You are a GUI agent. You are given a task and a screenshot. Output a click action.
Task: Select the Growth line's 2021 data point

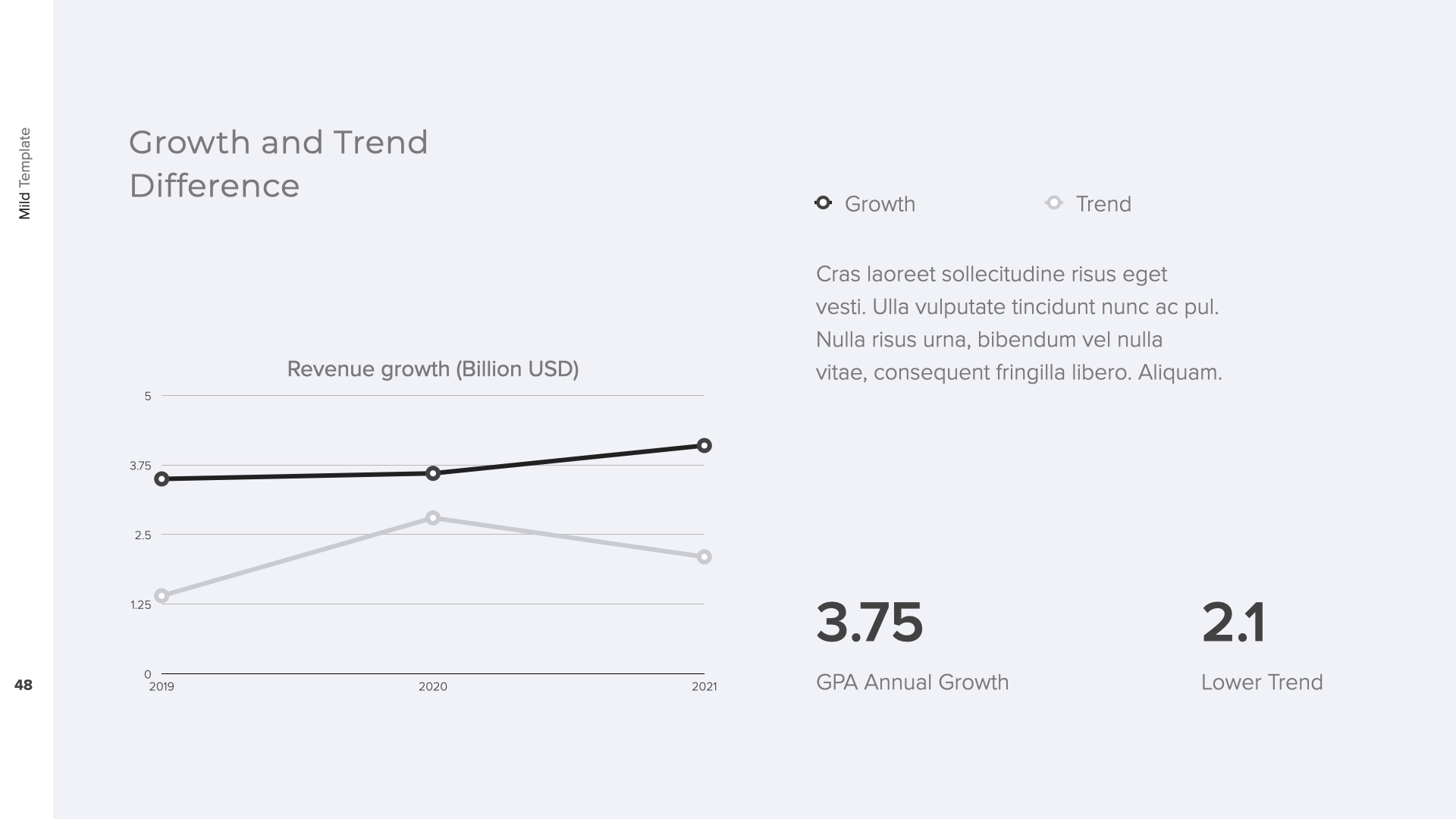(x=704, y=446)
